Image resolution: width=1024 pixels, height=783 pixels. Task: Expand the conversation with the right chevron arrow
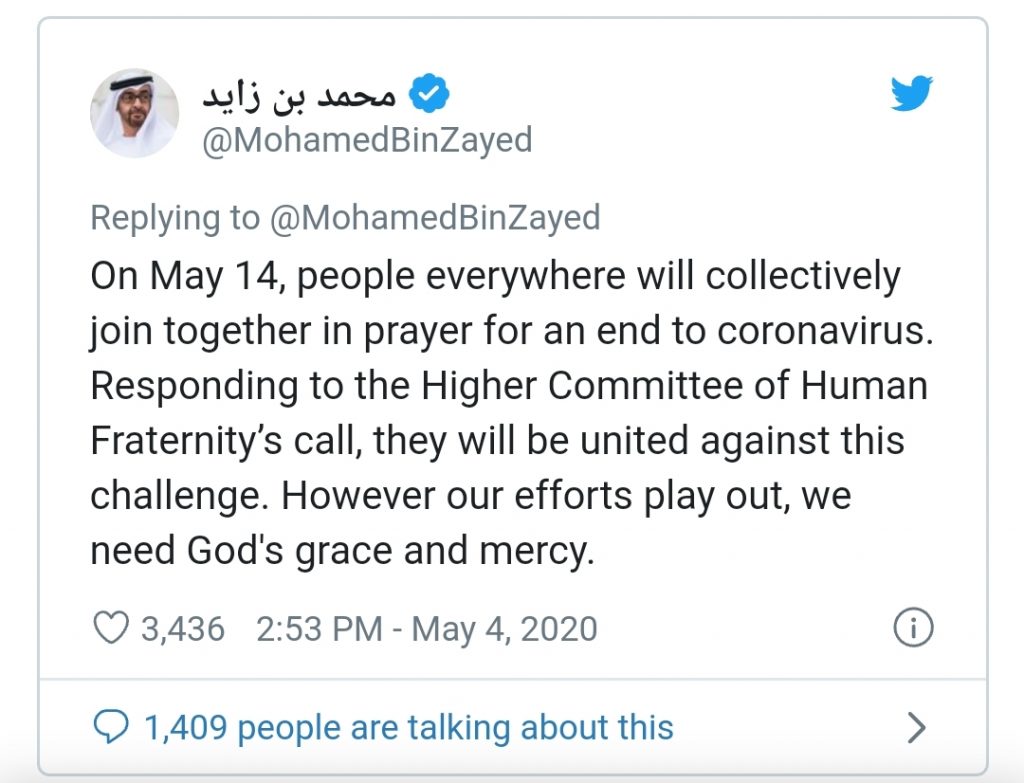(x=916, y=728)
